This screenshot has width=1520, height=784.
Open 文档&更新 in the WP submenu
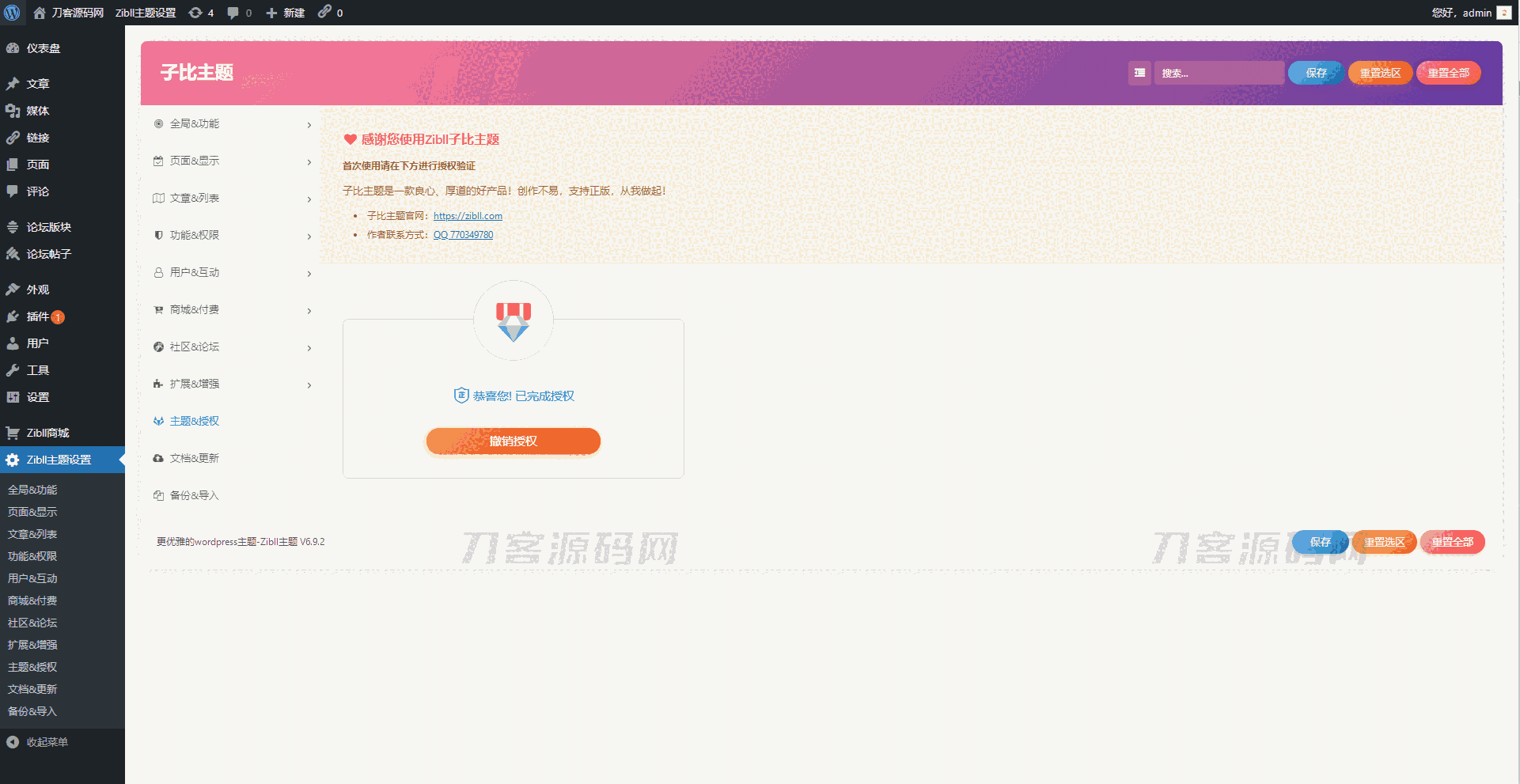pyautogui.click(x=32, y=689)
